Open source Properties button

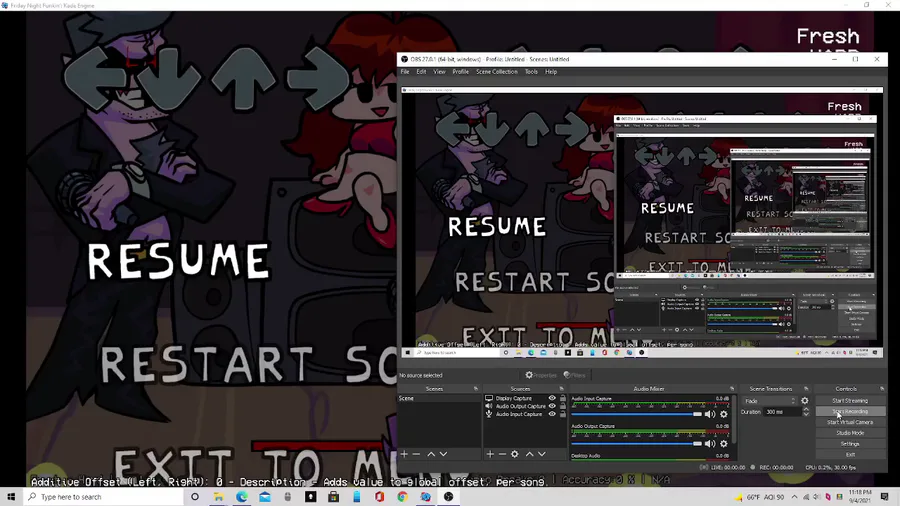(x=541, y=375)
